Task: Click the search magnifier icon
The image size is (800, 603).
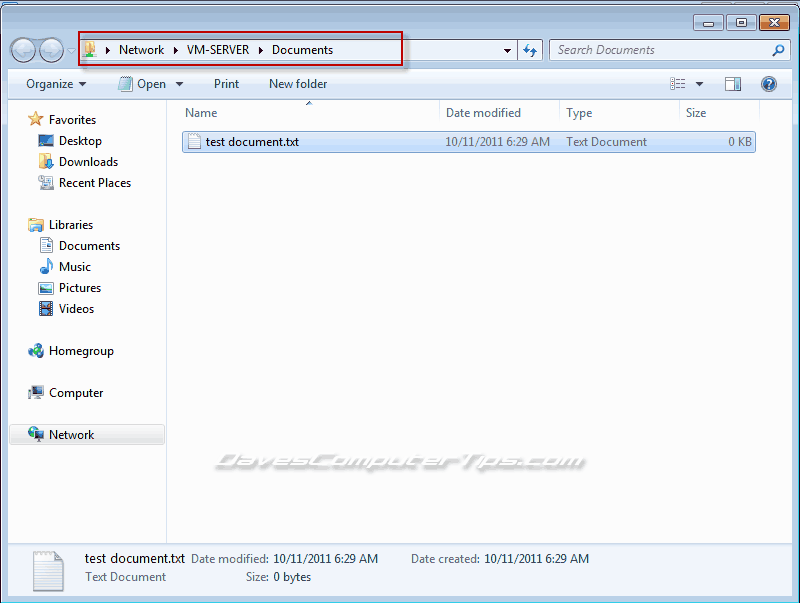Action: [778, 50]
